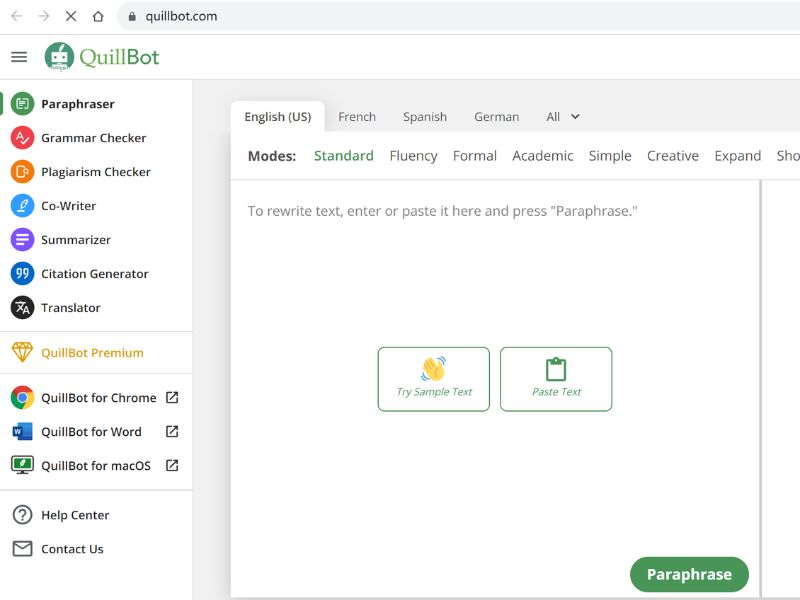Viewport: 800px width, 600px height.
Task: Switch to the Spanish language tab
Action: [424, 117]
